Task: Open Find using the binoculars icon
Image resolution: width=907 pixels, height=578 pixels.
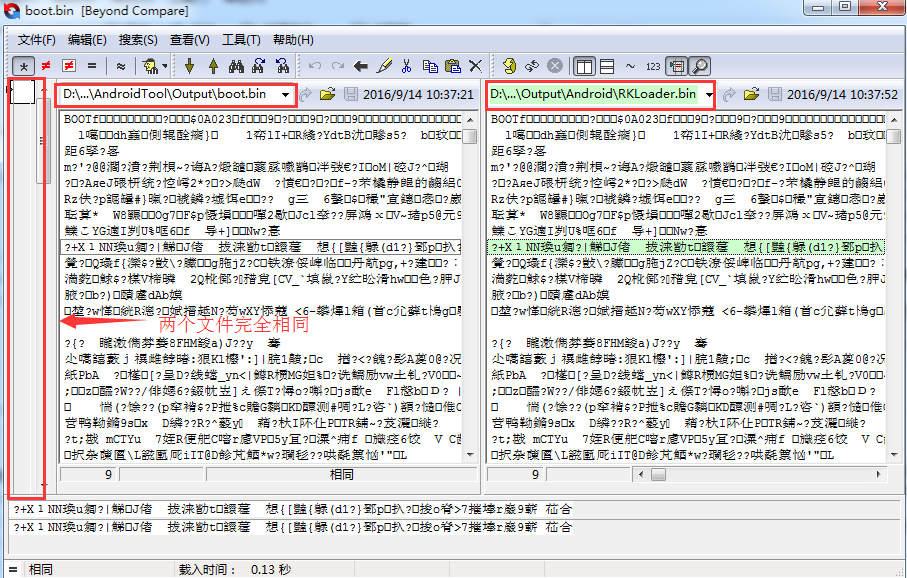Action: pos(236,66)
